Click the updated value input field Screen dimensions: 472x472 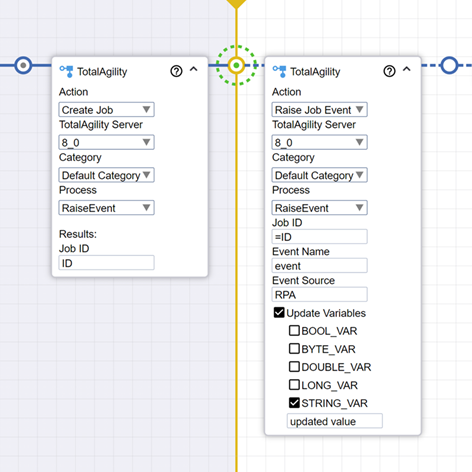point(335,421)
